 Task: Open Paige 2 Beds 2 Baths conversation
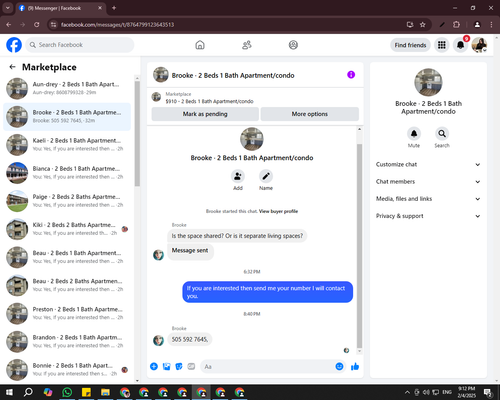tap(67, 201)
